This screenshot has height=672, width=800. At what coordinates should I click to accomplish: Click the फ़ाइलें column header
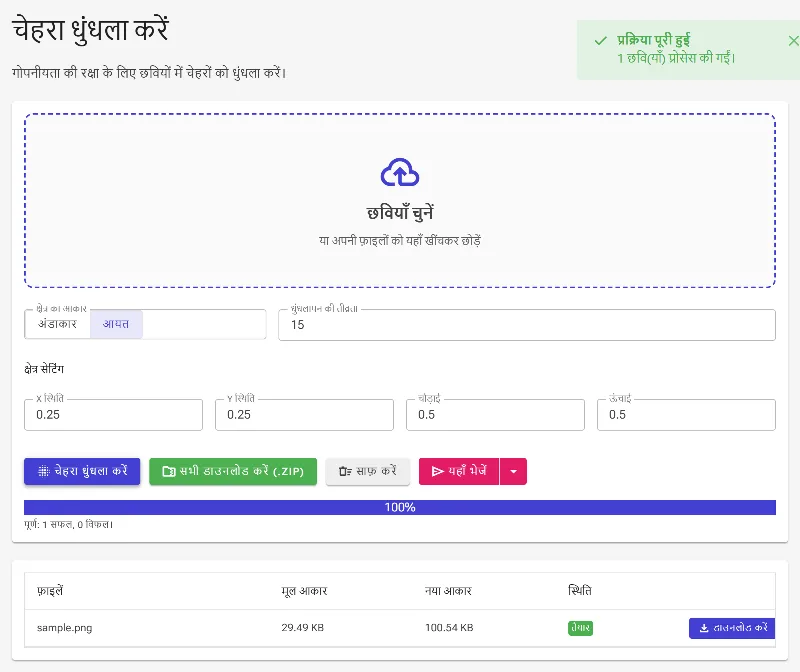coord(50,591)
